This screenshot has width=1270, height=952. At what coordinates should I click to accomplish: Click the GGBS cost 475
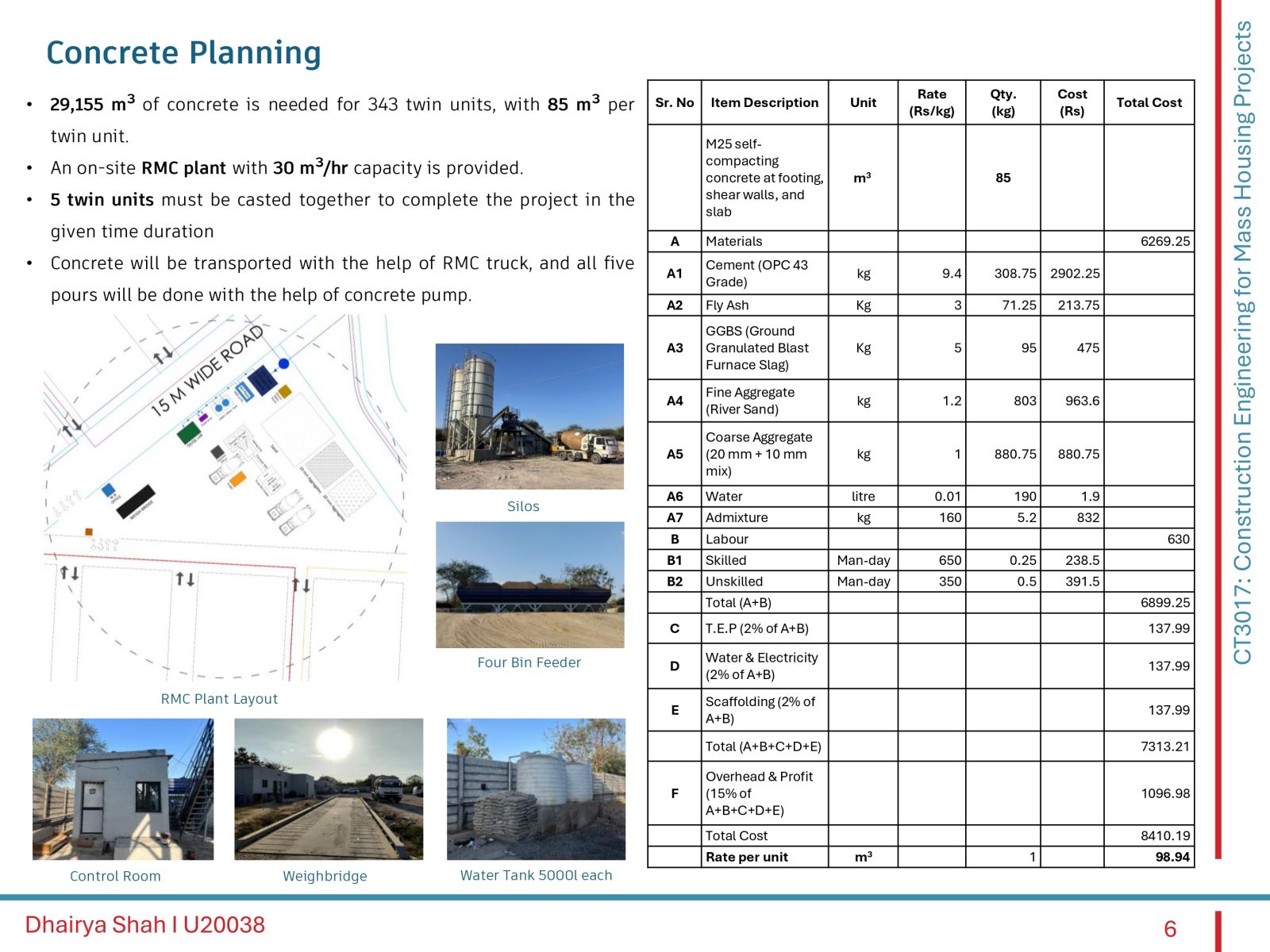1087,347
